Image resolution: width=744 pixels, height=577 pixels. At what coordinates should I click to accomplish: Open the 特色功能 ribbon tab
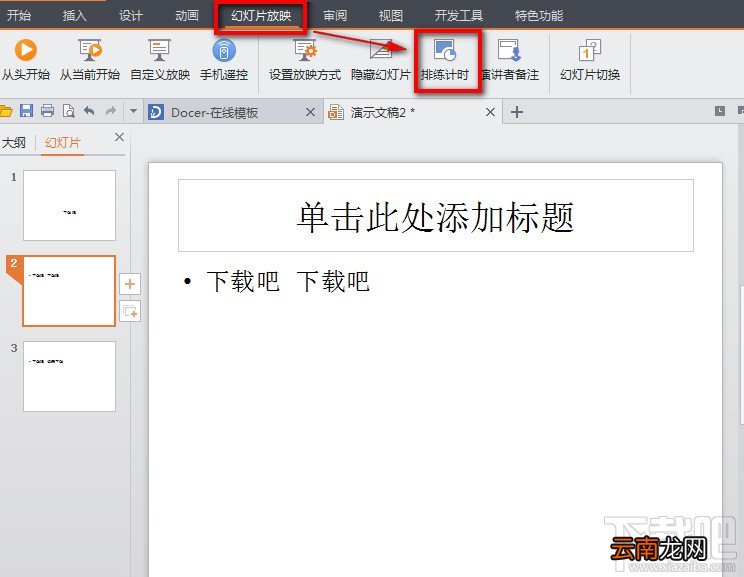click(539, 16)
